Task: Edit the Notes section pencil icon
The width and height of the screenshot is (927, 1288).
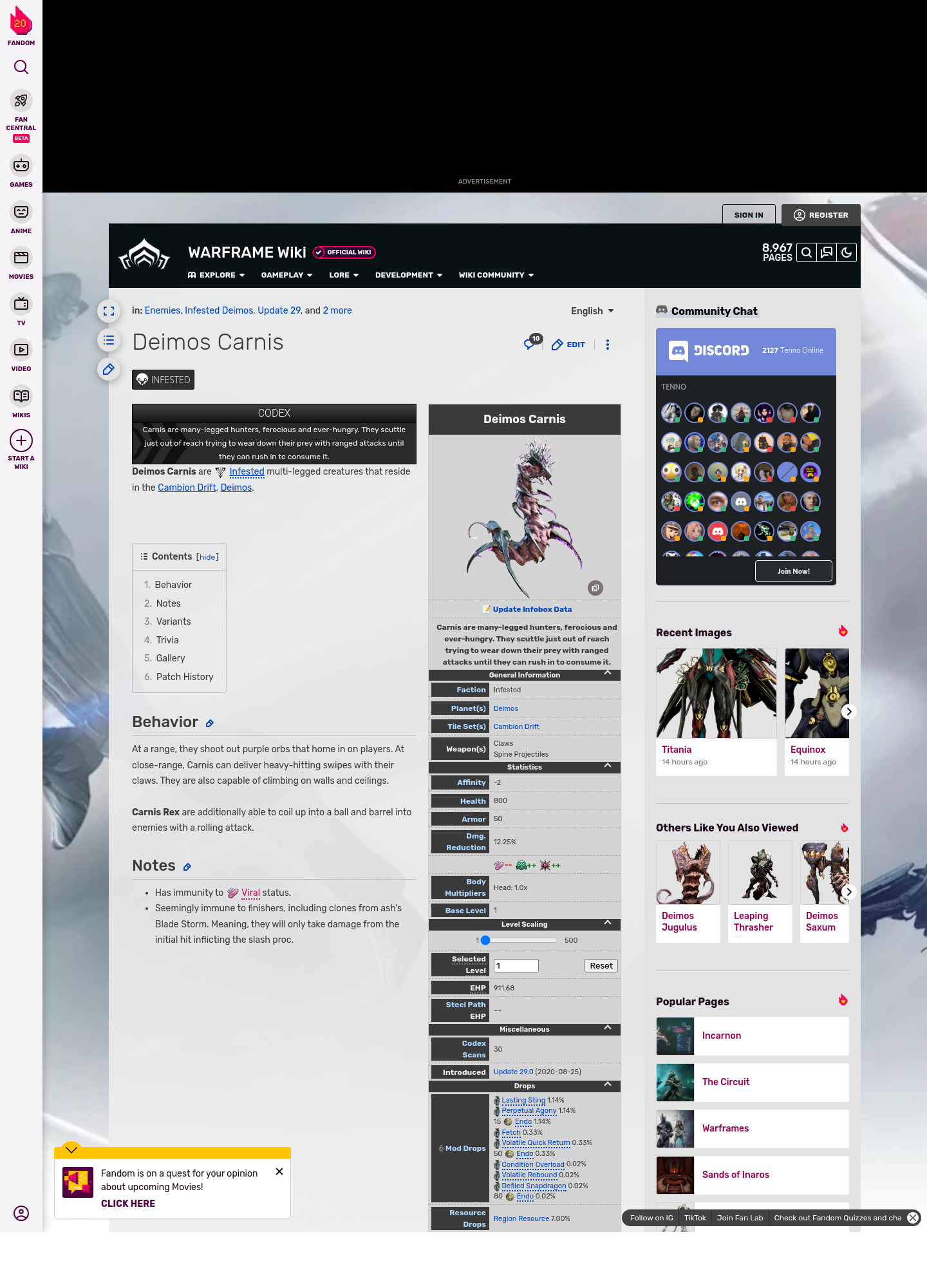Action: point(187,867)
